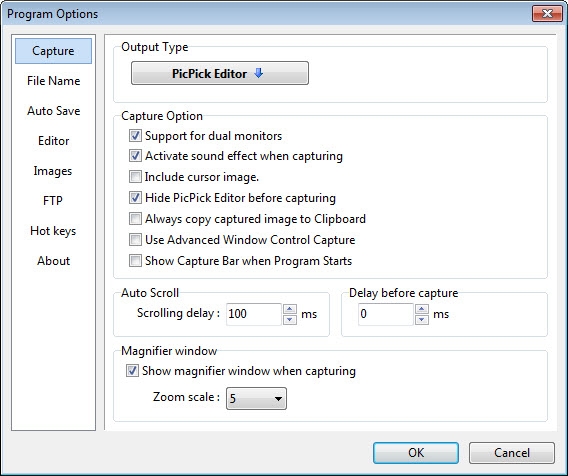The height and width of the screenshot is (476, 568).
Task: Select the FTP settings page
Action: pyautogui.click(x=53, y=200)
